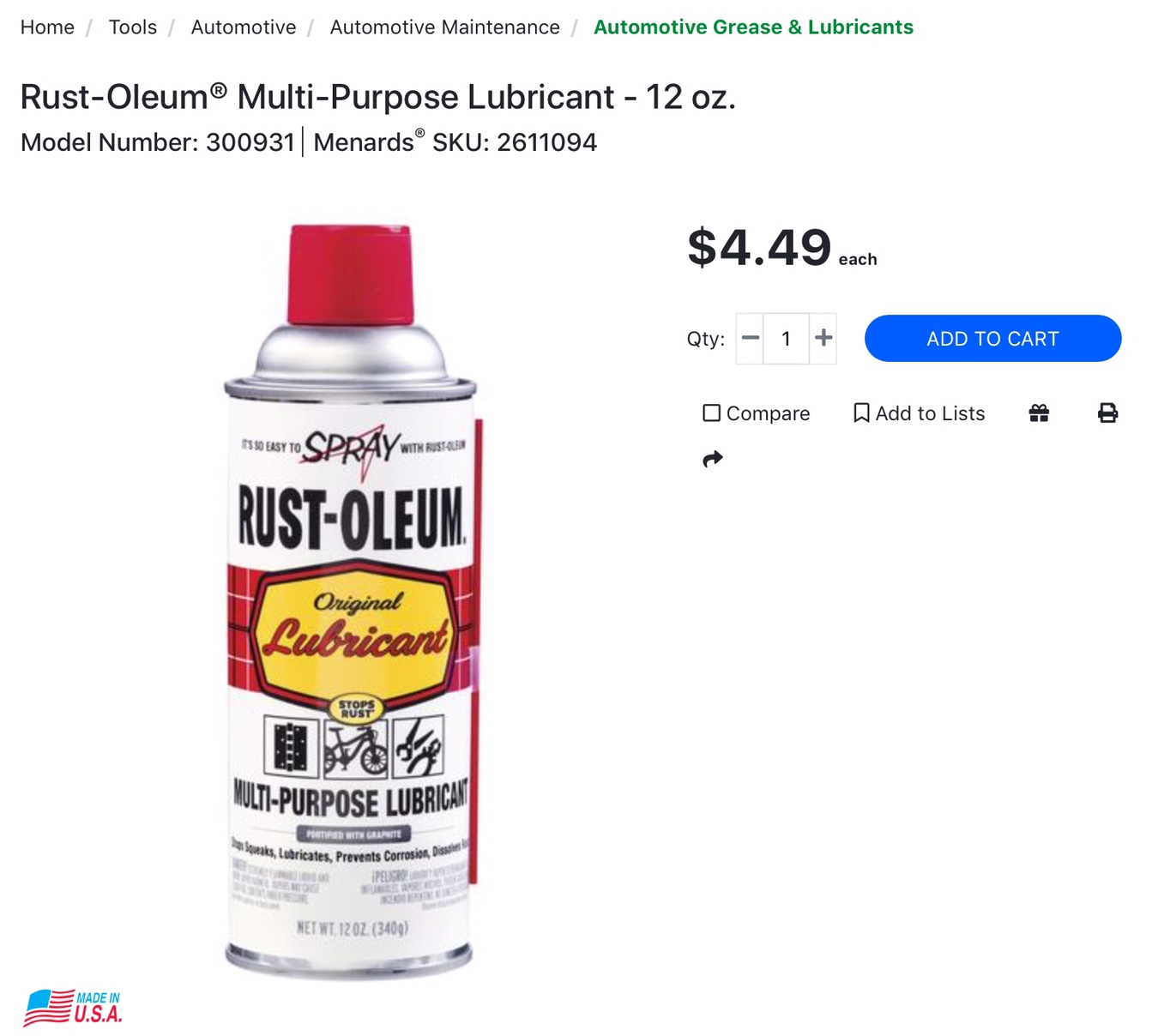This screenshot has height=1036, width=1158.
Task: Add the lubricant to cart
Action: 992,338
